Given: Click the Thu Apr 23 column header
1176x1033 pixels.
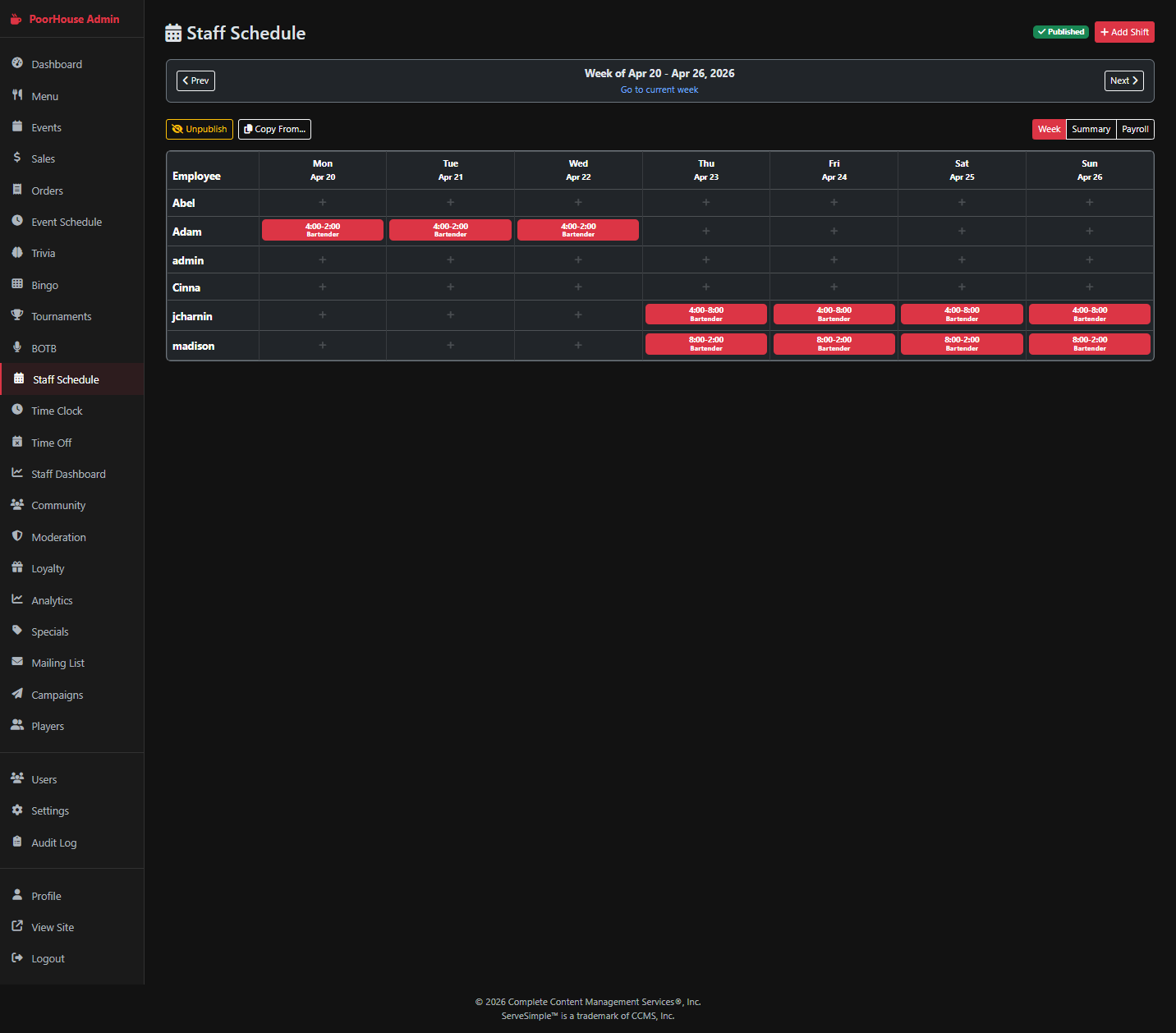Looking at the screenshot, I should pos(706,170).
